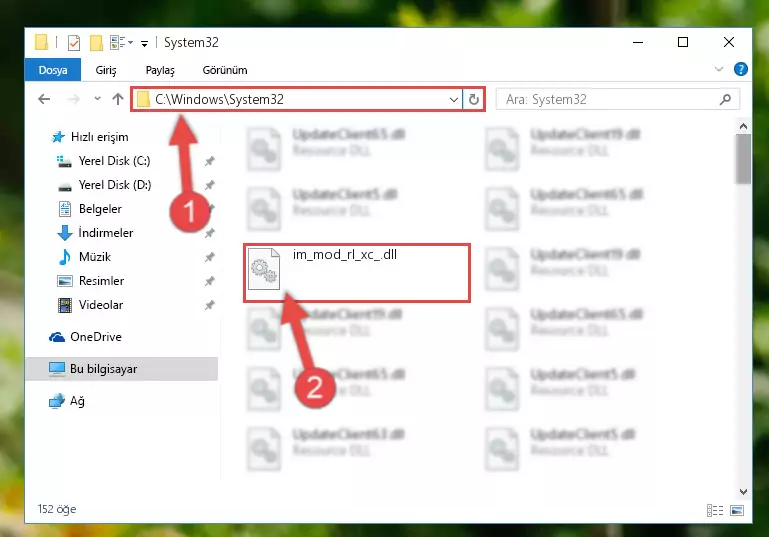Select the im_mod_rl_xc_.dll file name
Image resolution: width=769 pixels, height=537 pixels.
pos(345,255)
